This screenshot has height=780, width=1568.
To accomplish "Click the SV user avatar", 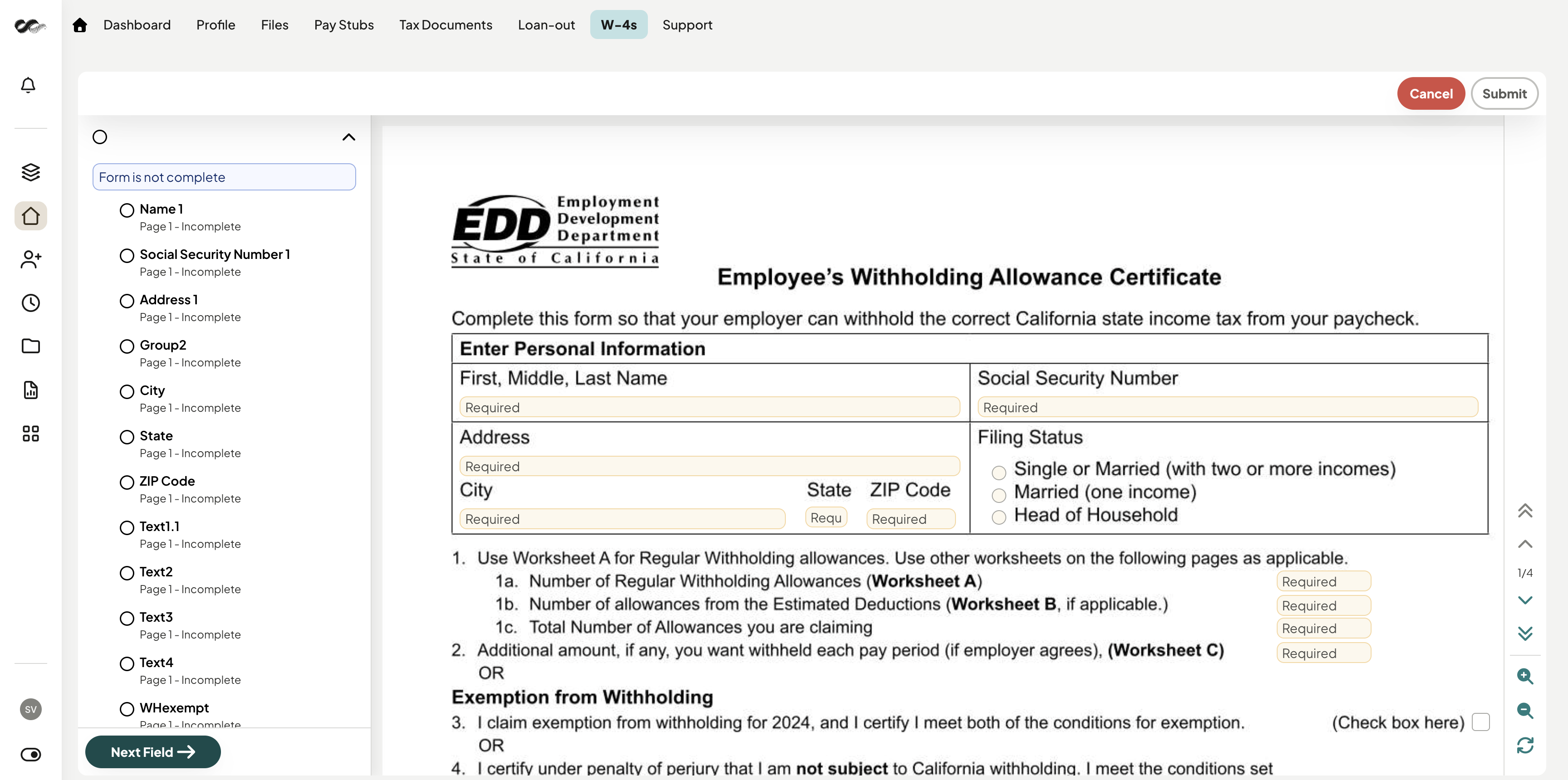I will [x=31, y=709].
